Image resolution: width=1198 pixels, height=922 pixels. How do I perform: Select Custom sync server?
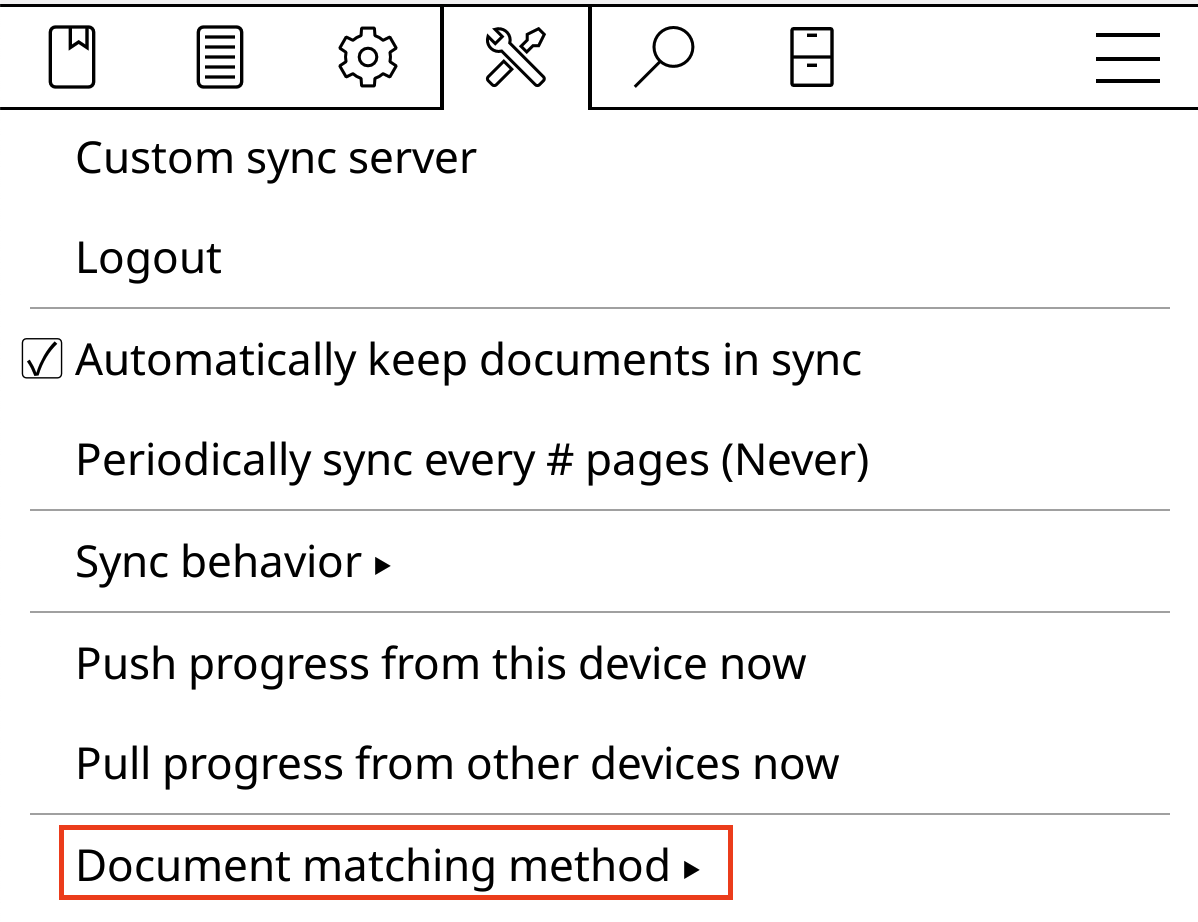(x=276, y=157)
